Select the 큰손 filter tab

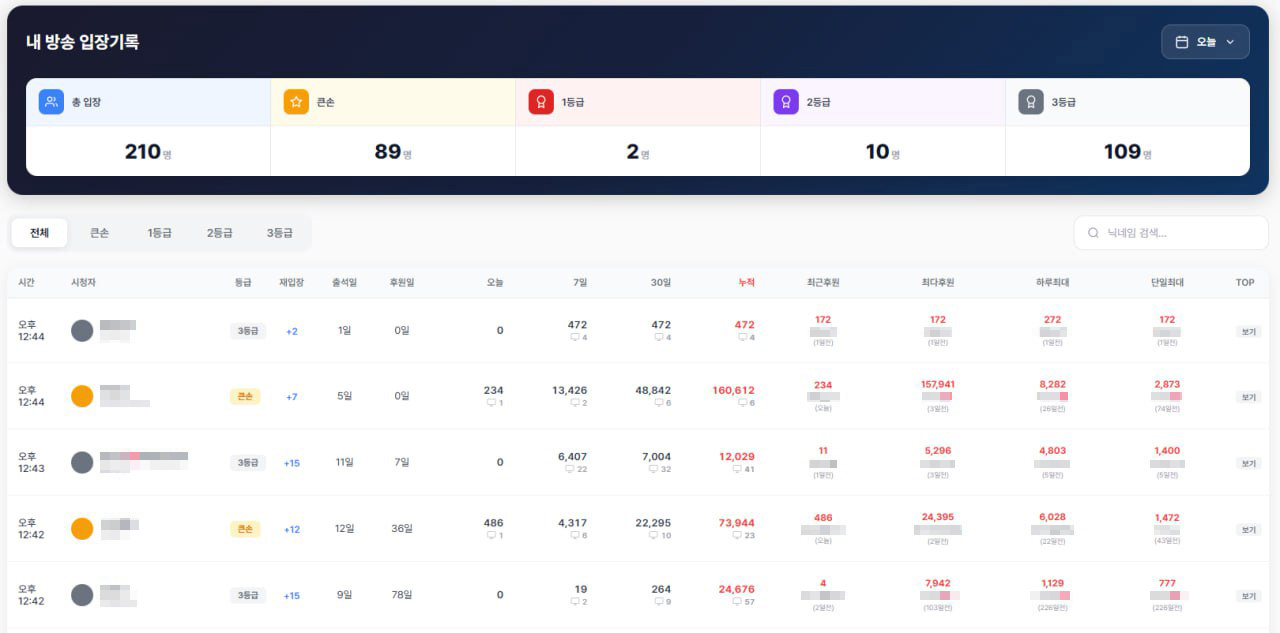coord(99,232)
